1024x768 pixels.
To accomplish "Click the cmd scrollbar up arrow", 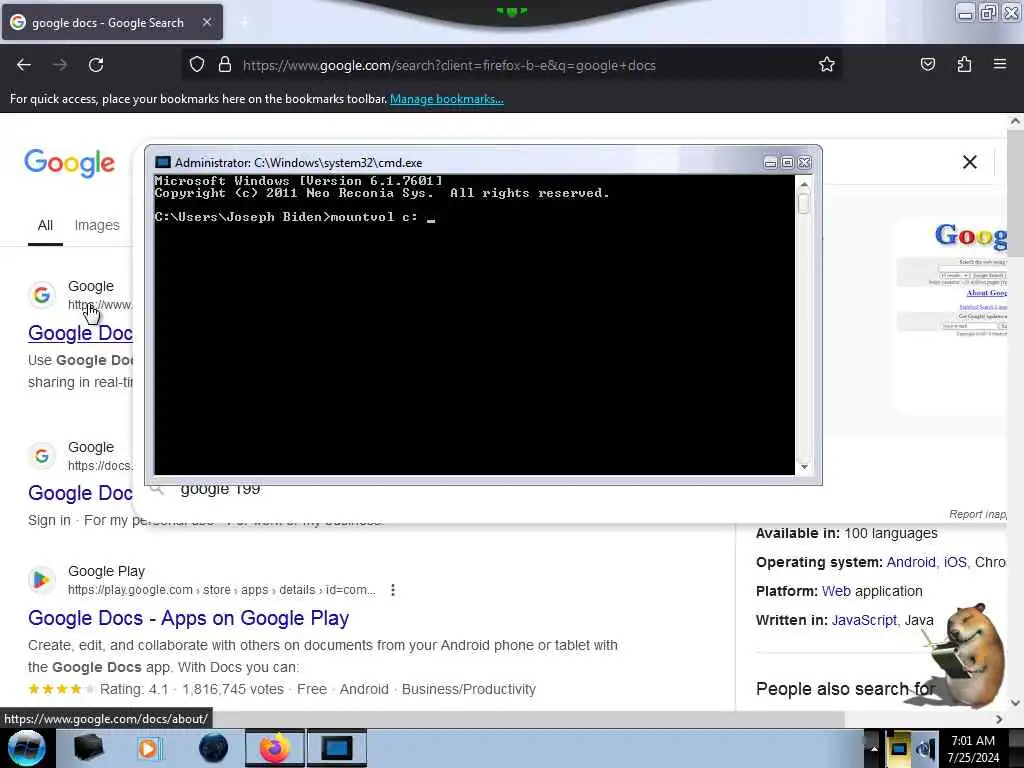I will tap(804, 185).
